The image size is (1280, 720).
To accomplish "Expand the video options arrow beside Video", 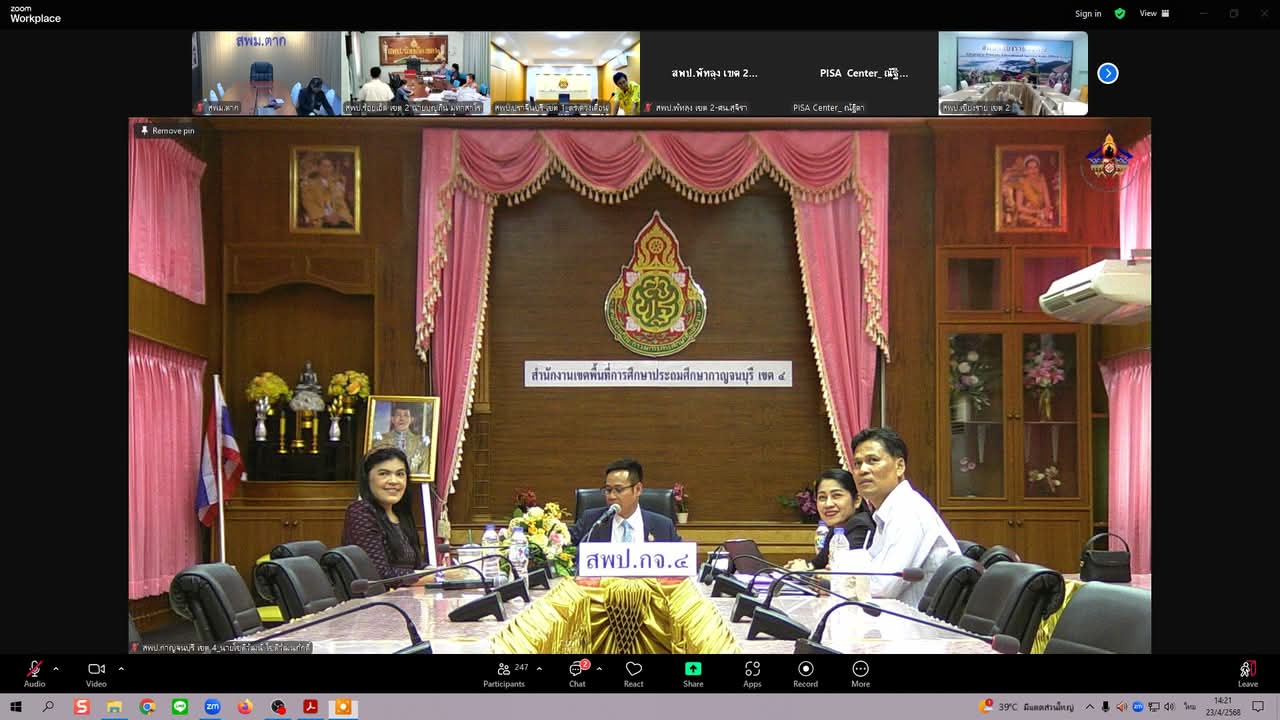I will [121, 668].
